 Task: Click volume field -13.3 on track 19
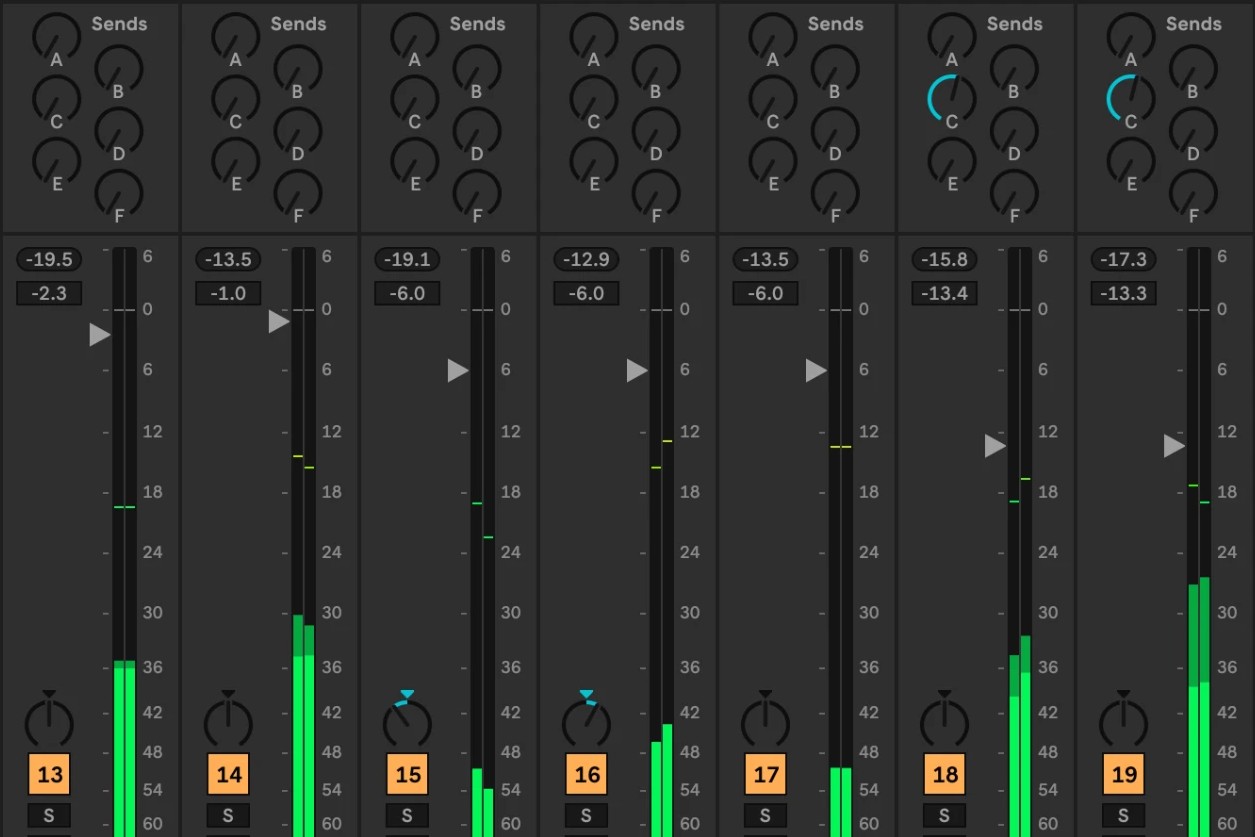1123,294
